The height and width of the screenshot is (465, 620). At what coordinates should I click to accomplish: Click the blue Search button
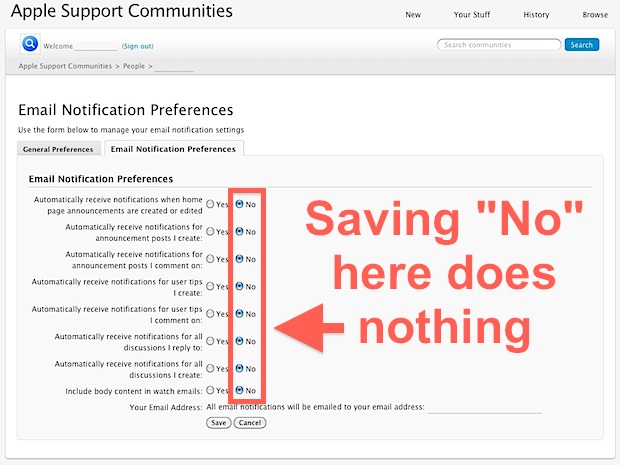click(582, 45)
